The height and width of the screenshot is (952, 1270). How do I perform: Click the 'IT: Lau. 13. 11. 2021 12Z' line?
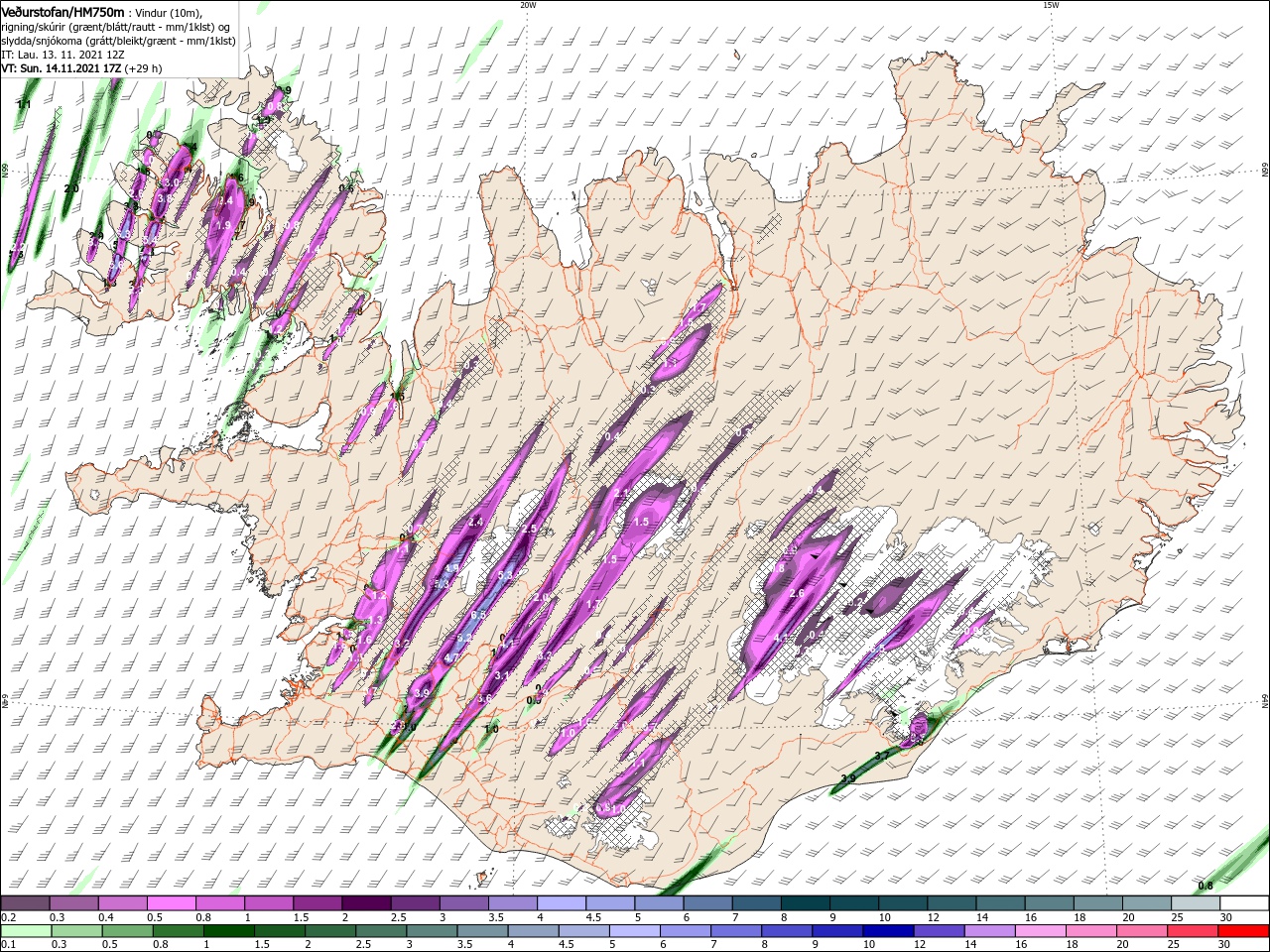tap(62, 55)
